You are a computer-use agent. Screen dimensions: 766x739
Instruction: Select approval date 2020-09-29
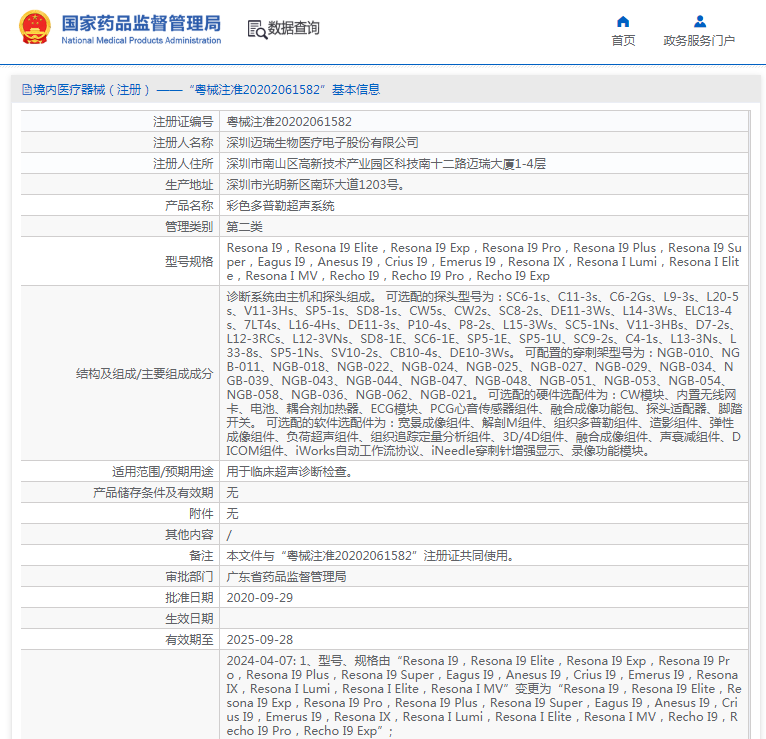260,598
